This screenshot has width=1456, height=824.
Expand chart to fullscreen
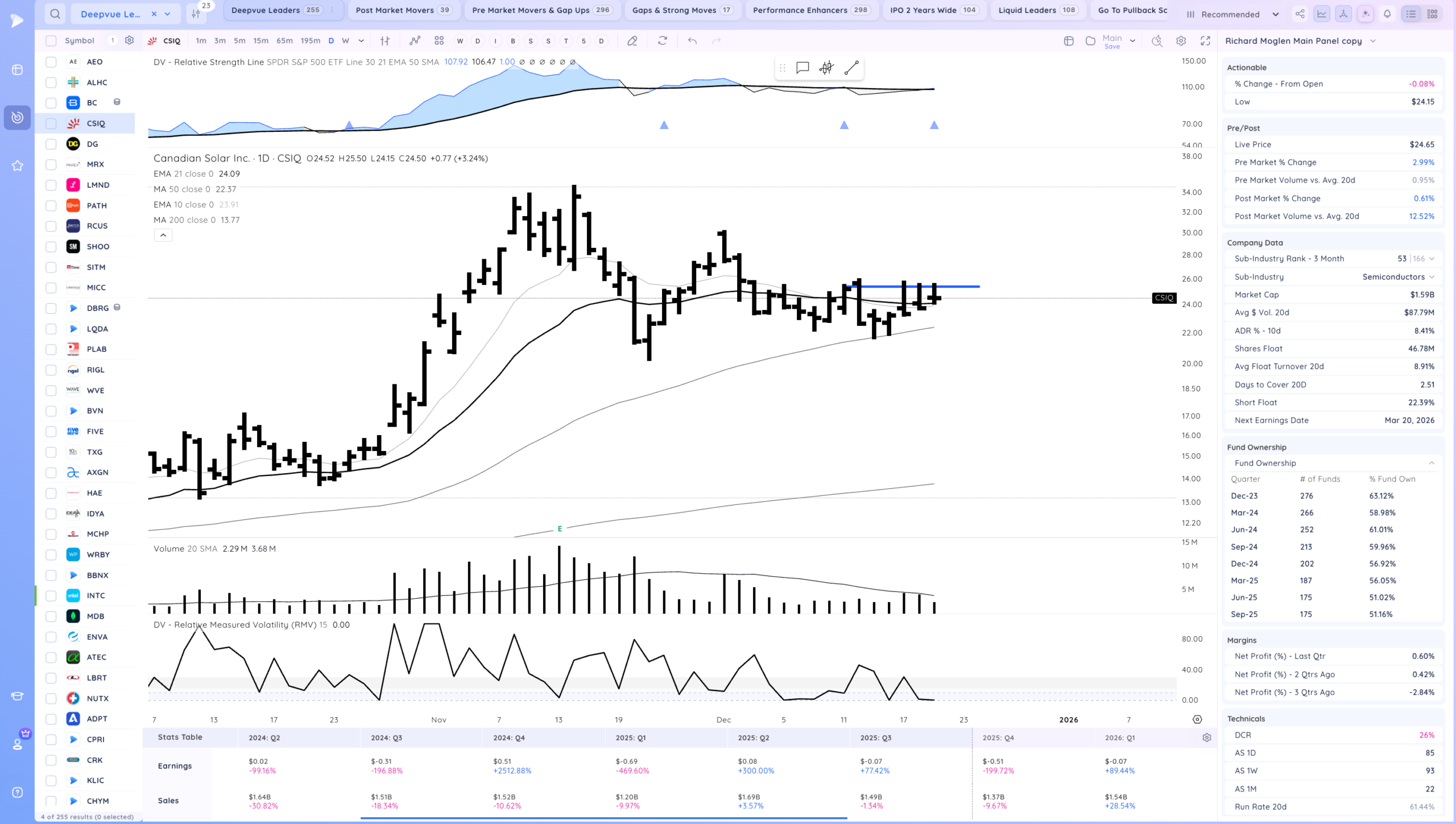coord(1205,40)
